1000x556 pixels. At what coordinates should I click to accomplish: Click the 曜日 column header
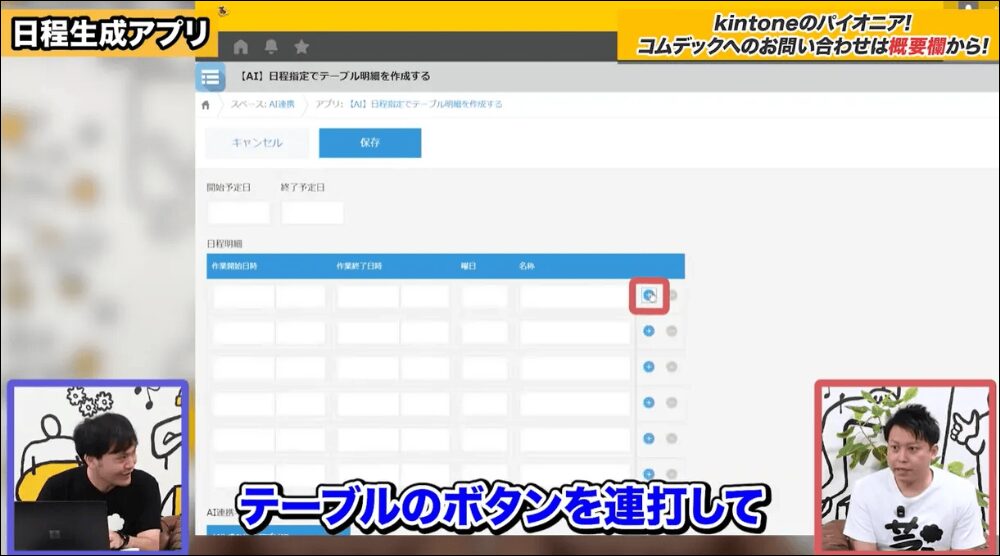tap(469, 266)
